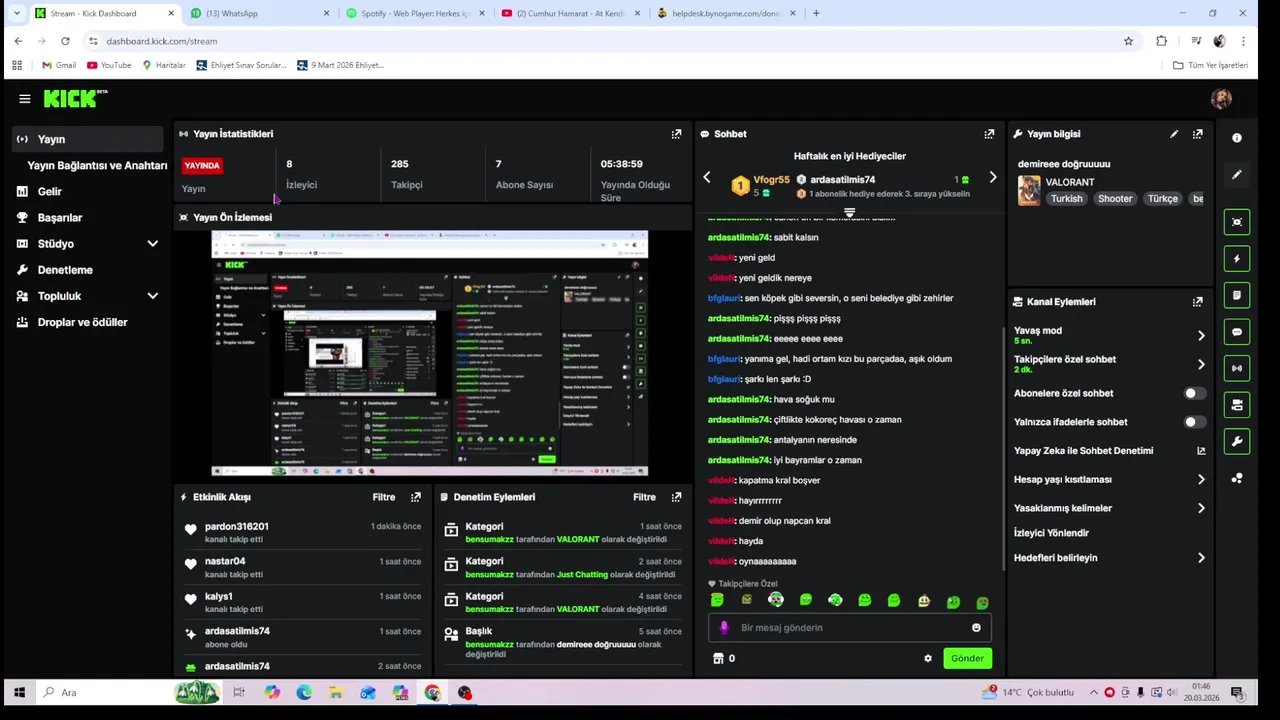Collapse the gifter banner with the down arrow

tap(849, 213)
